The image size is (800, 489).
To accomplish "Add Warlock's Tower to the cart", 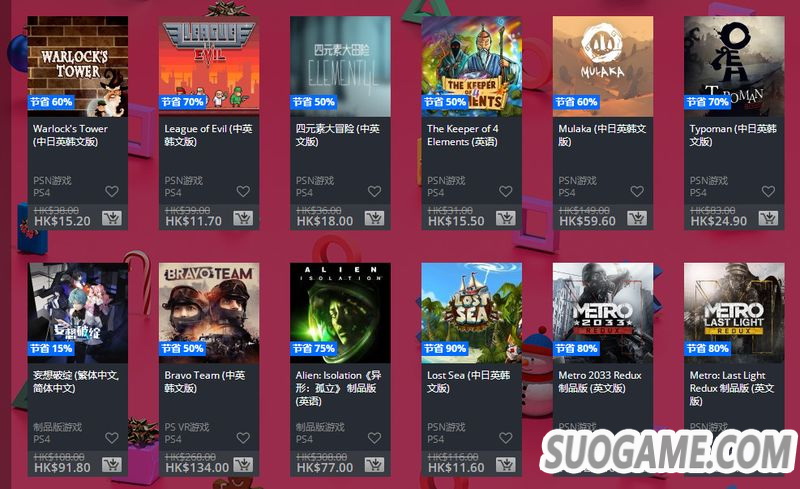I will click(x=112, y=218).
